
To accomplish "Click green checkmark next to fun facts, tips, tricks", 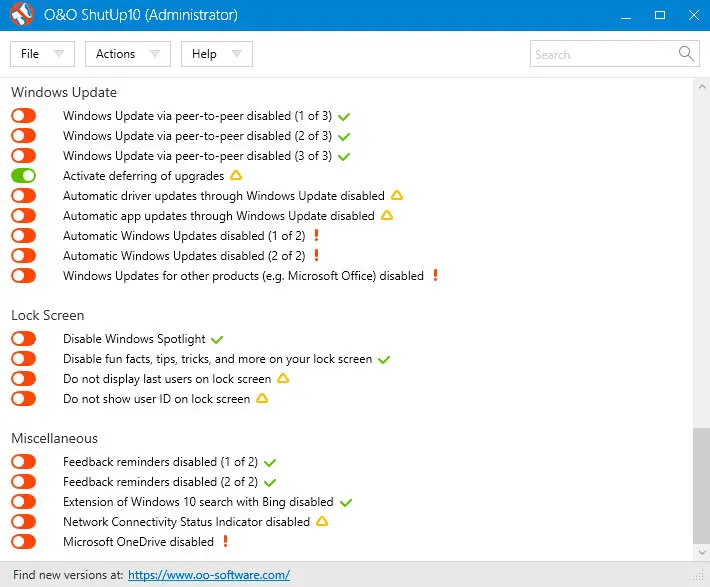I will coord(384,360).
